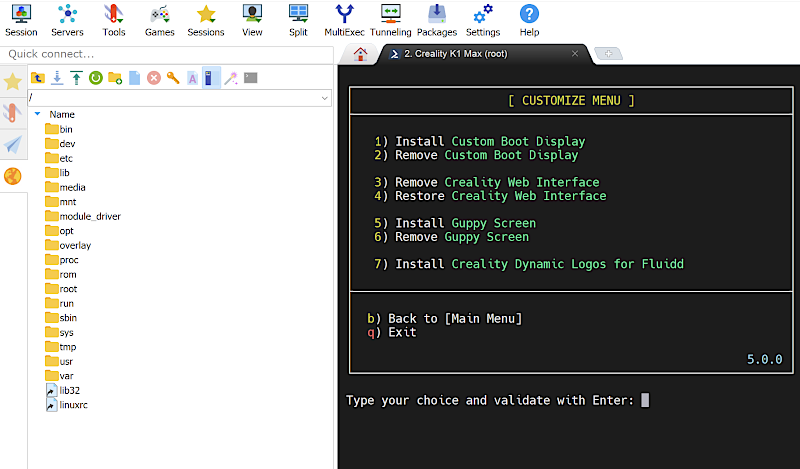This screenshot has height=469, width=800.
Task: Create a new file in SFTP browser
Action: [x=135, y=78]
